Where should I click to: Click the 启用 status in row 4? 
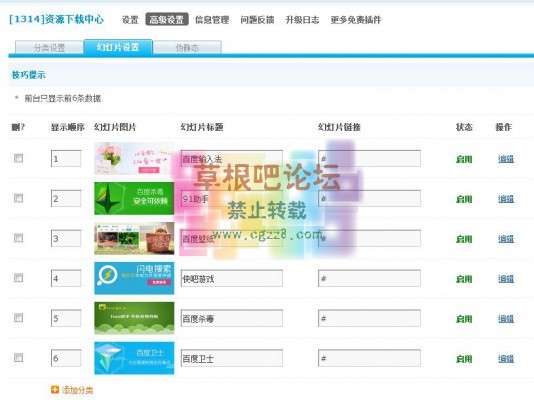[464, 279]
